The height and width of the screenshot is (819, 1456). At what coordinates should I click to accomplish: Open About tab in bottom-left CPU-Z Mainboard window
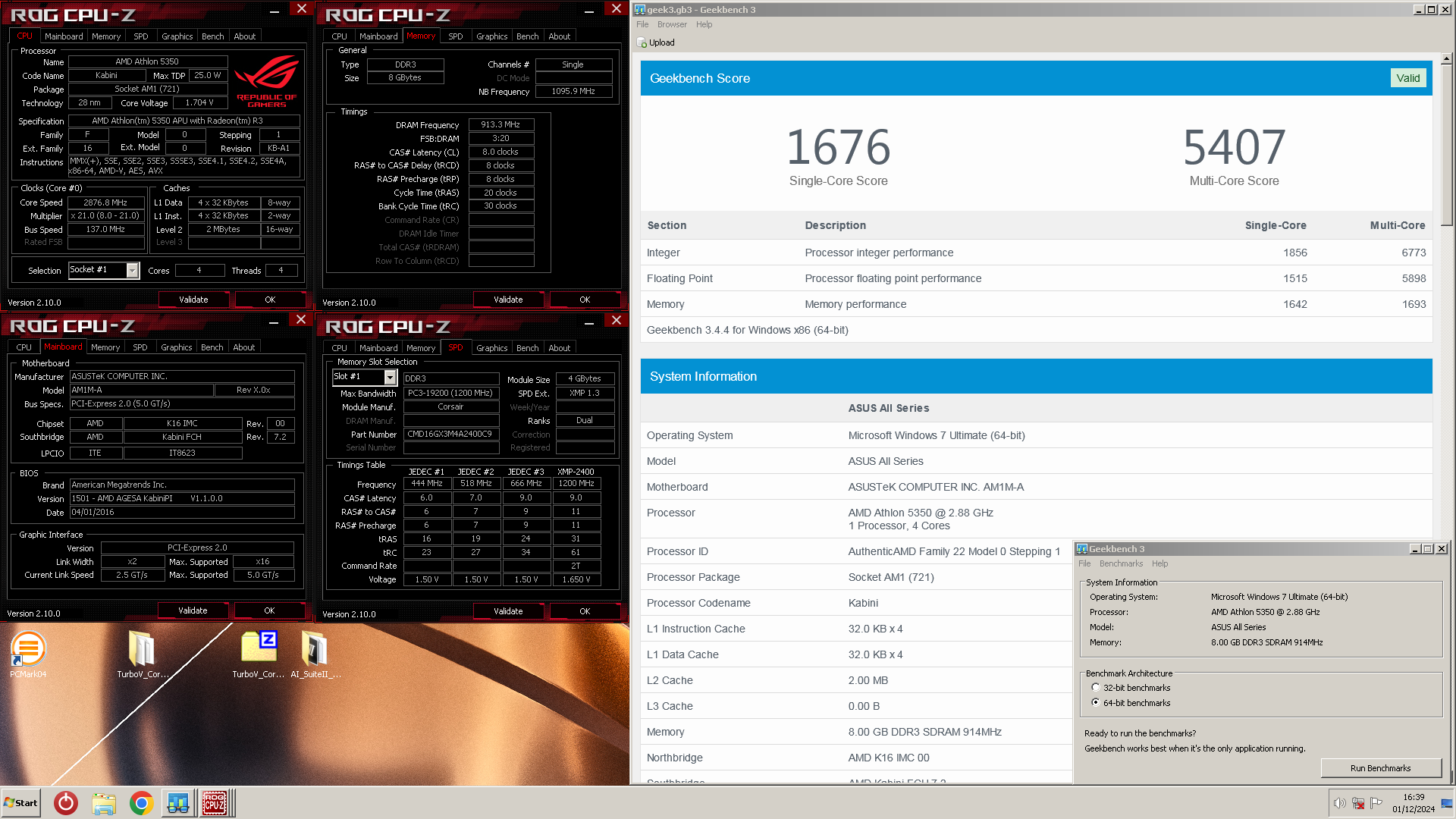click(244, 347)
